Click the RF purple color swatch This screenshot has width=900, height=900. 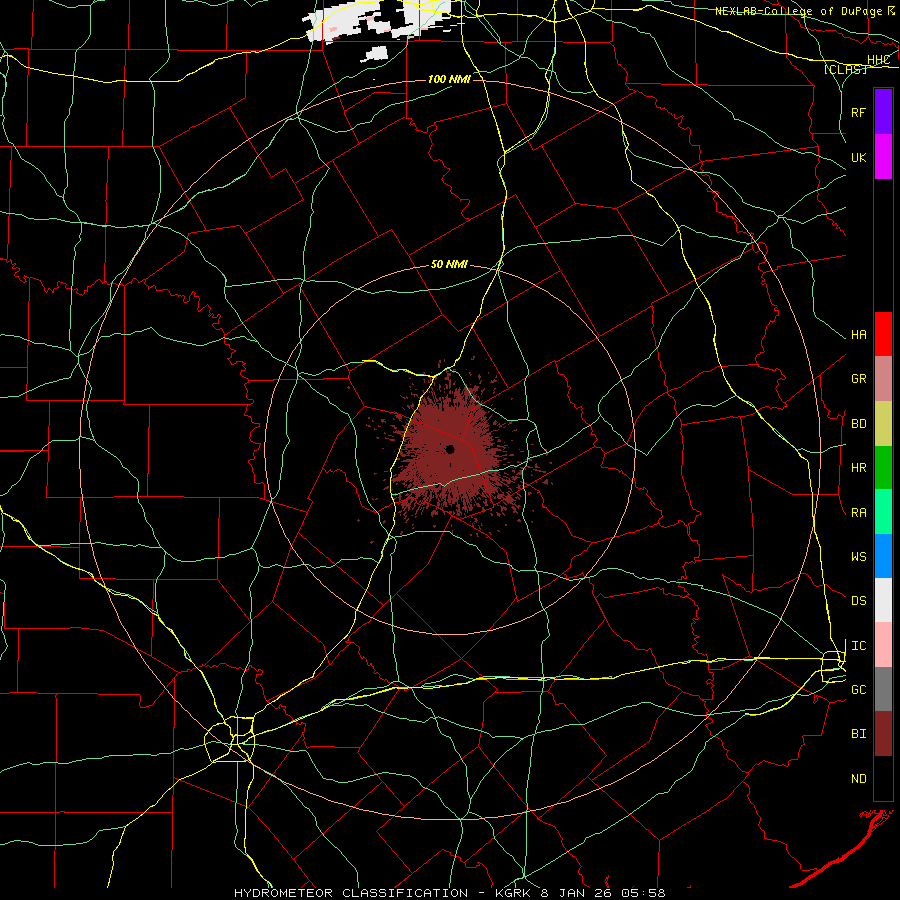883,112
